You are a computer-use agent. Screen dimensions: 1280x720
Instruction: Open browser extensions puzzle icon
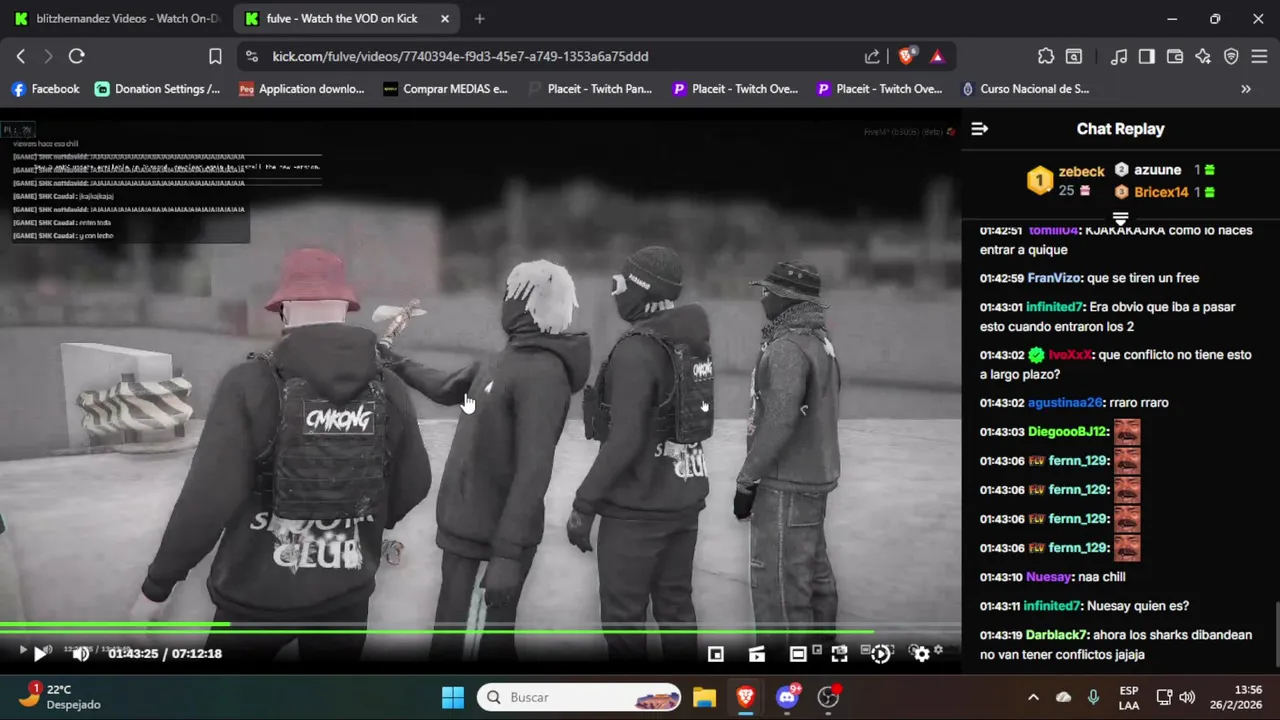(x=1046, y=57)
